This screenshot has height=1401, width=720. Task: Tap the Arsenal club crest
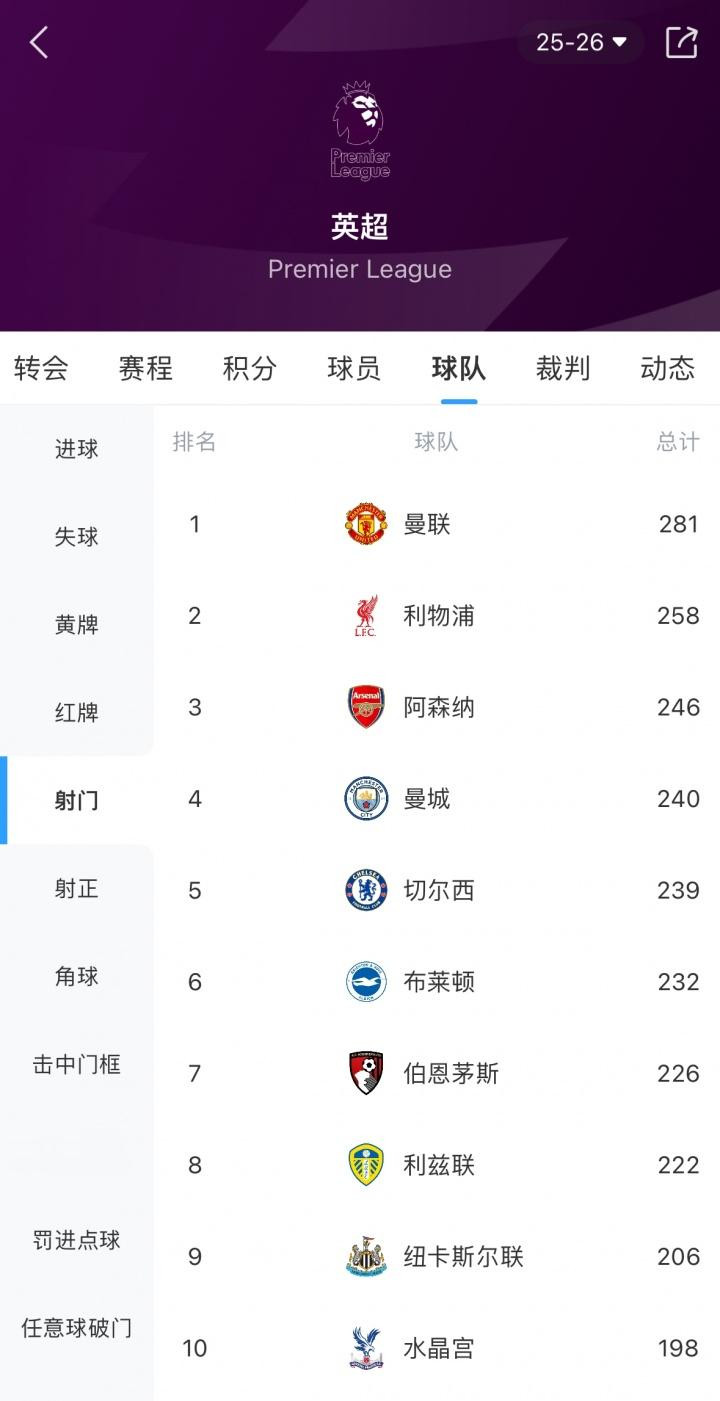tap(366, 707)
